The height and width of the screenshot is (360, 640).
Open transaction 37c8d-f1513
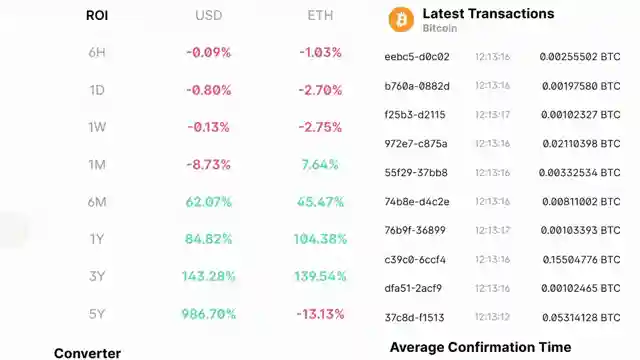pyautogui.click(x=414, y=318)
